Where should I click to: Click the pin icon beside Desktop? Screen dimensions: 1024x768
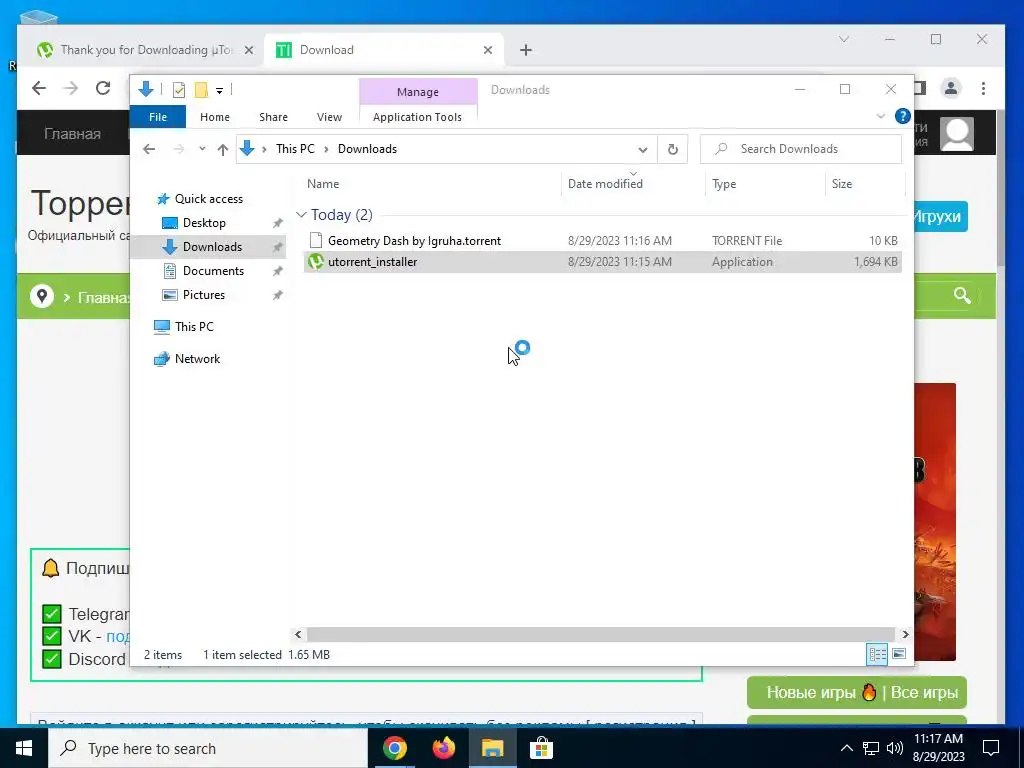pyautogui.click(x=278, y=223)
